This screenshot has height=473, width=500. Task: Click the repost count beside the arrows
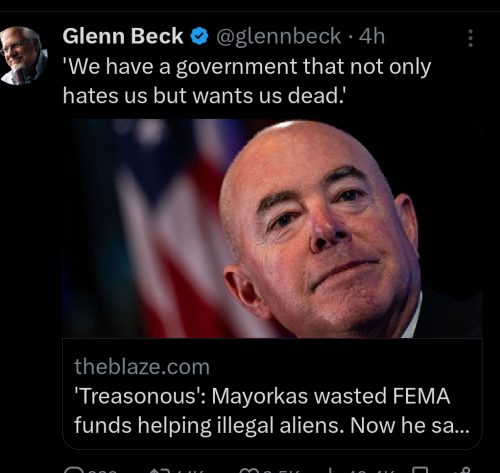point(187,471)
